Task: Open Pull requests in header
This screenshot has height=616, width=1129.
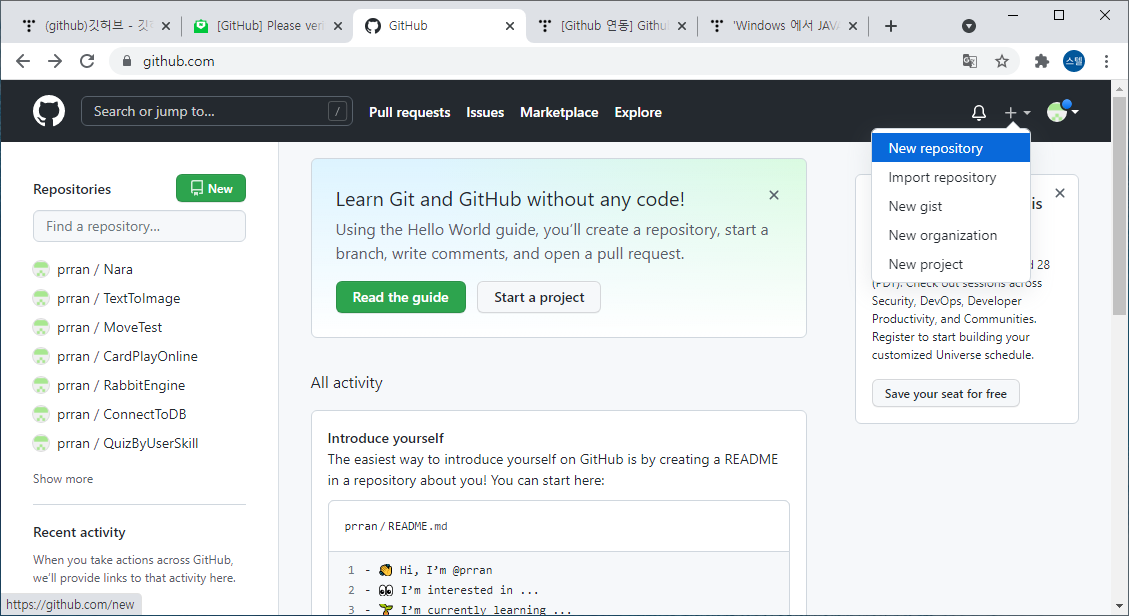Action: click(410, 112)
